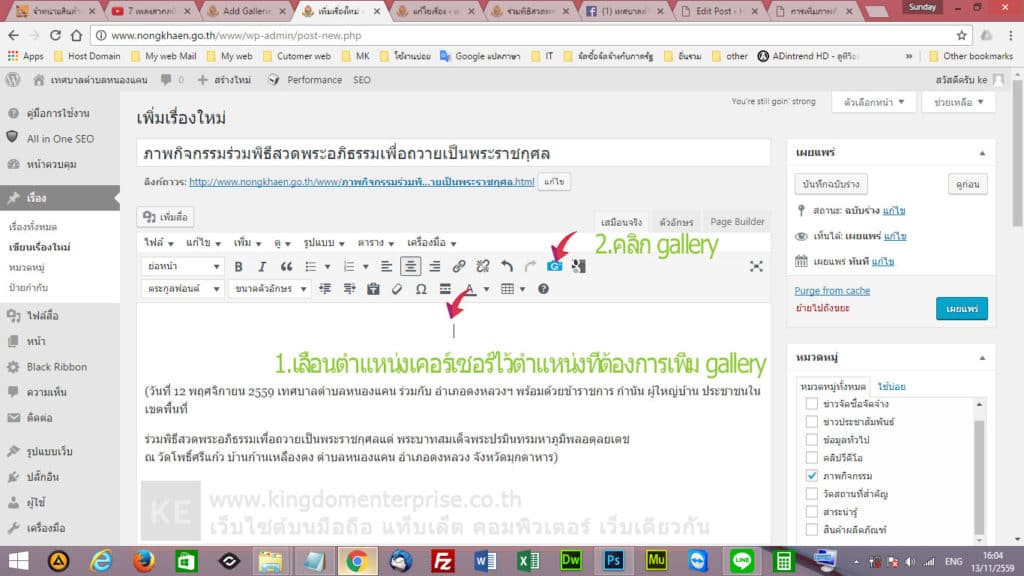This screenshot has height=576, width=1024.
Task: Apply Bold formatting in the editor toolbar
Action: pyautogui.click(x=237, y=266)
